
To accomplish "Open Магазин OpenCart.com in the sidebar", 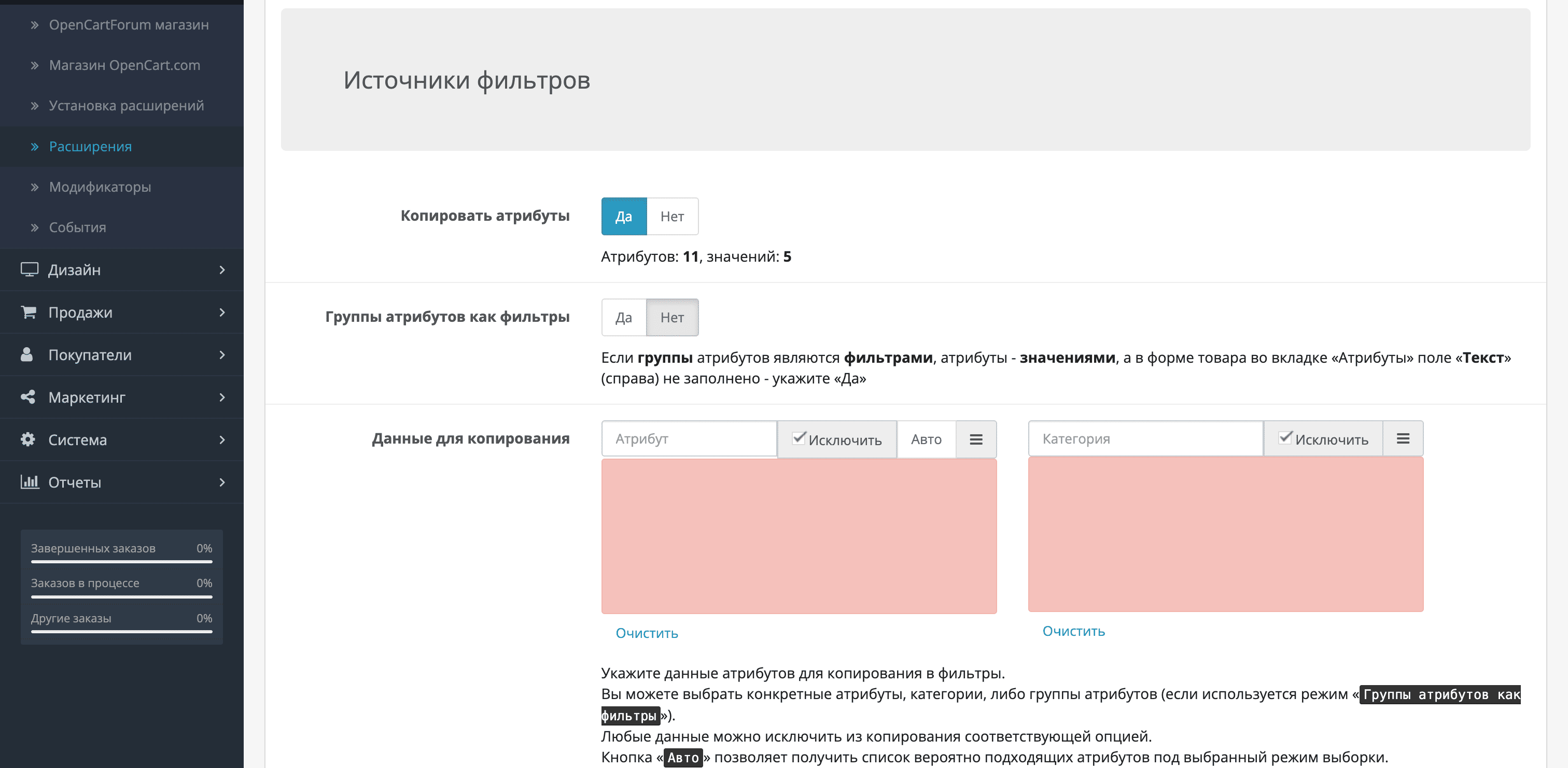I will [x=122, y=65].
